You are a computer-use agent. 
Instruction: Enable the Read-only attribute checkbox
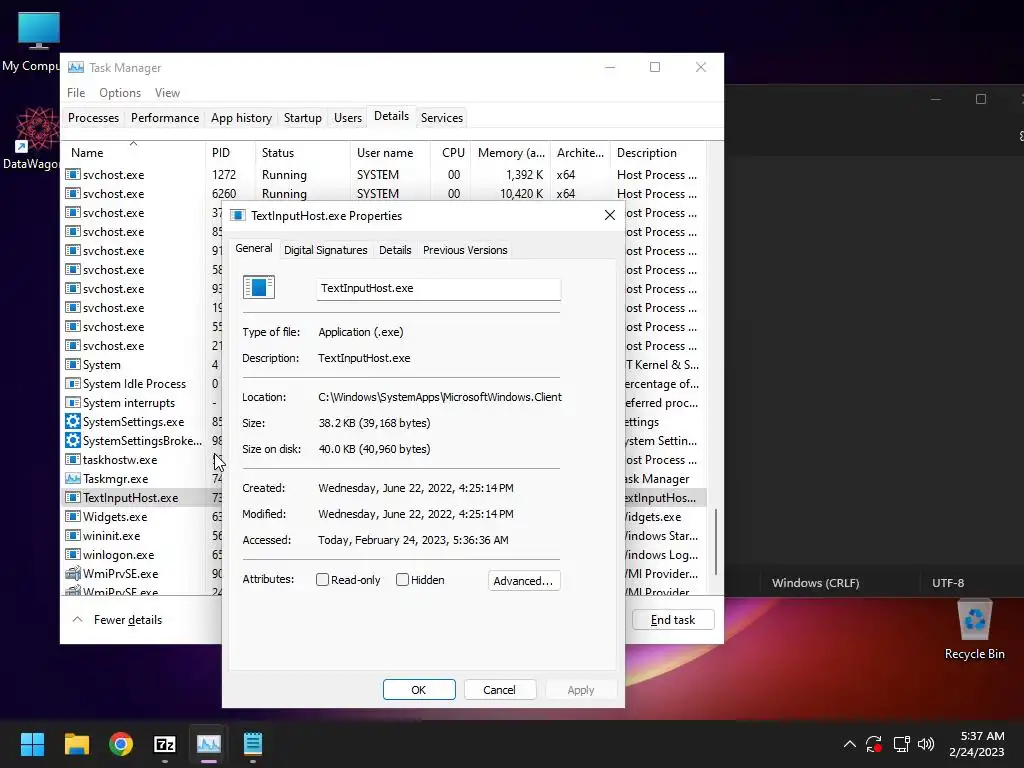click(322, 579)
